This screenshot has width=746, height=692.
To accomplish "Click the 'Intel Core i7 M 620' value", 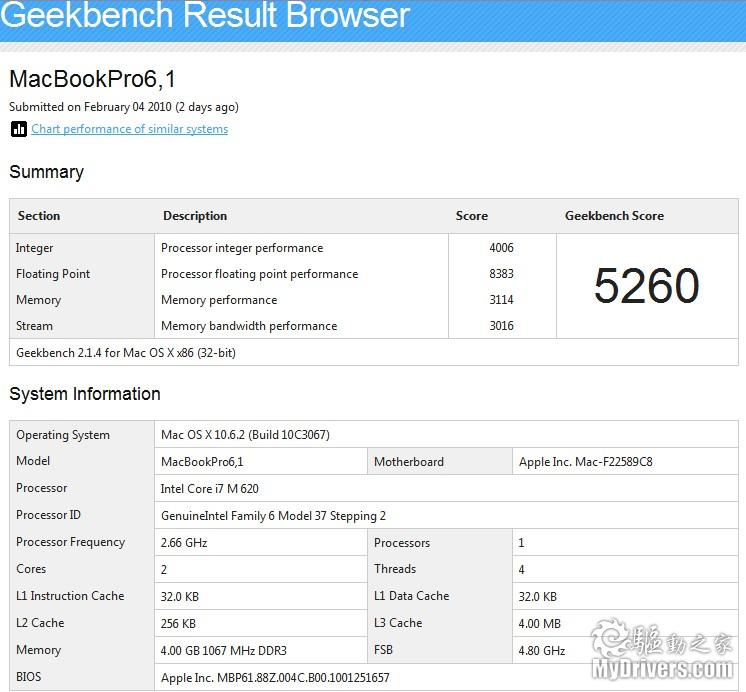I will pos(209,489).
